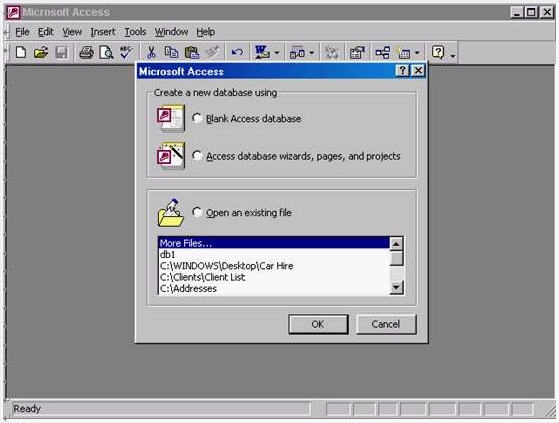
Task: Open the File menu
Action: (22, 32)
